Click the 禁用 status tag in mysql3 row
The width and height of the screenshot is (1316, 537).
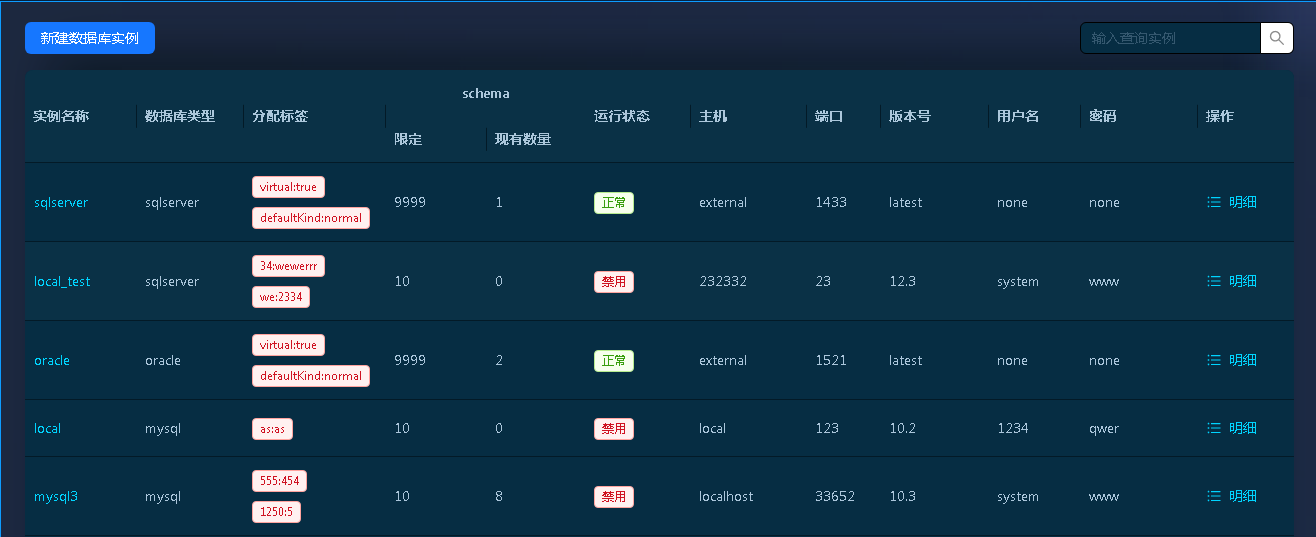tap(614, 496)
